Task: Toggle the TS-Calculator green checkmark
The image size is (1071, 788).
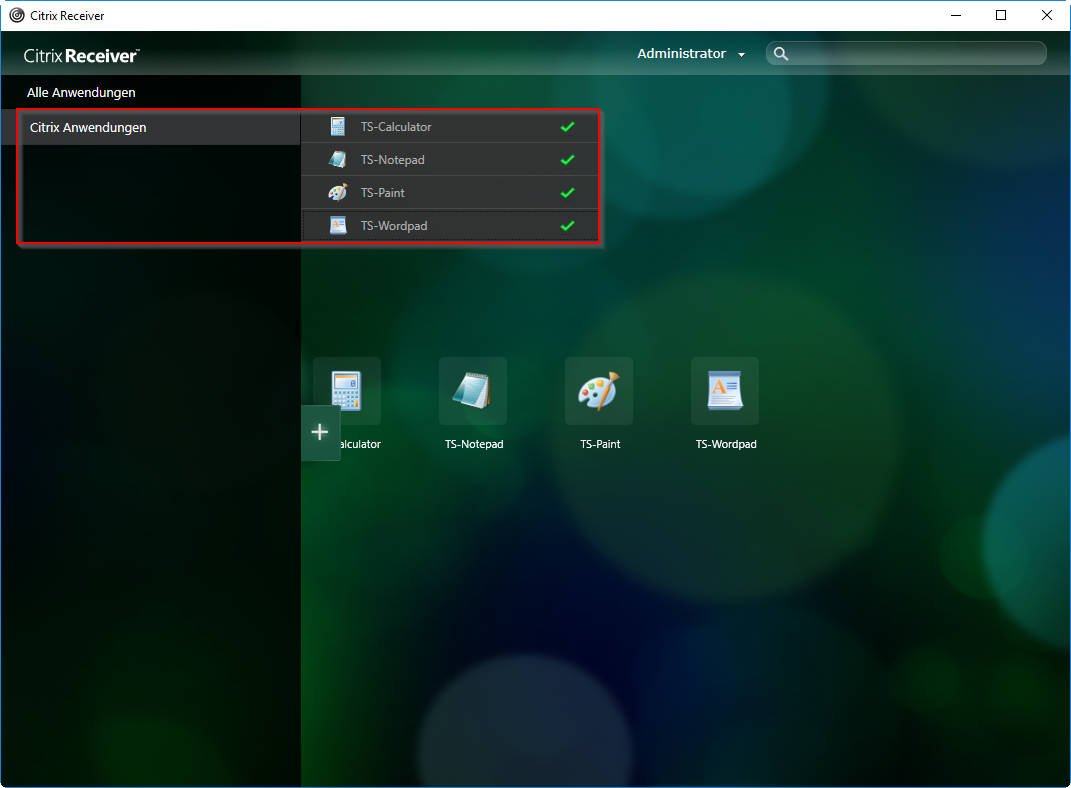Action: tap(568, 126)
